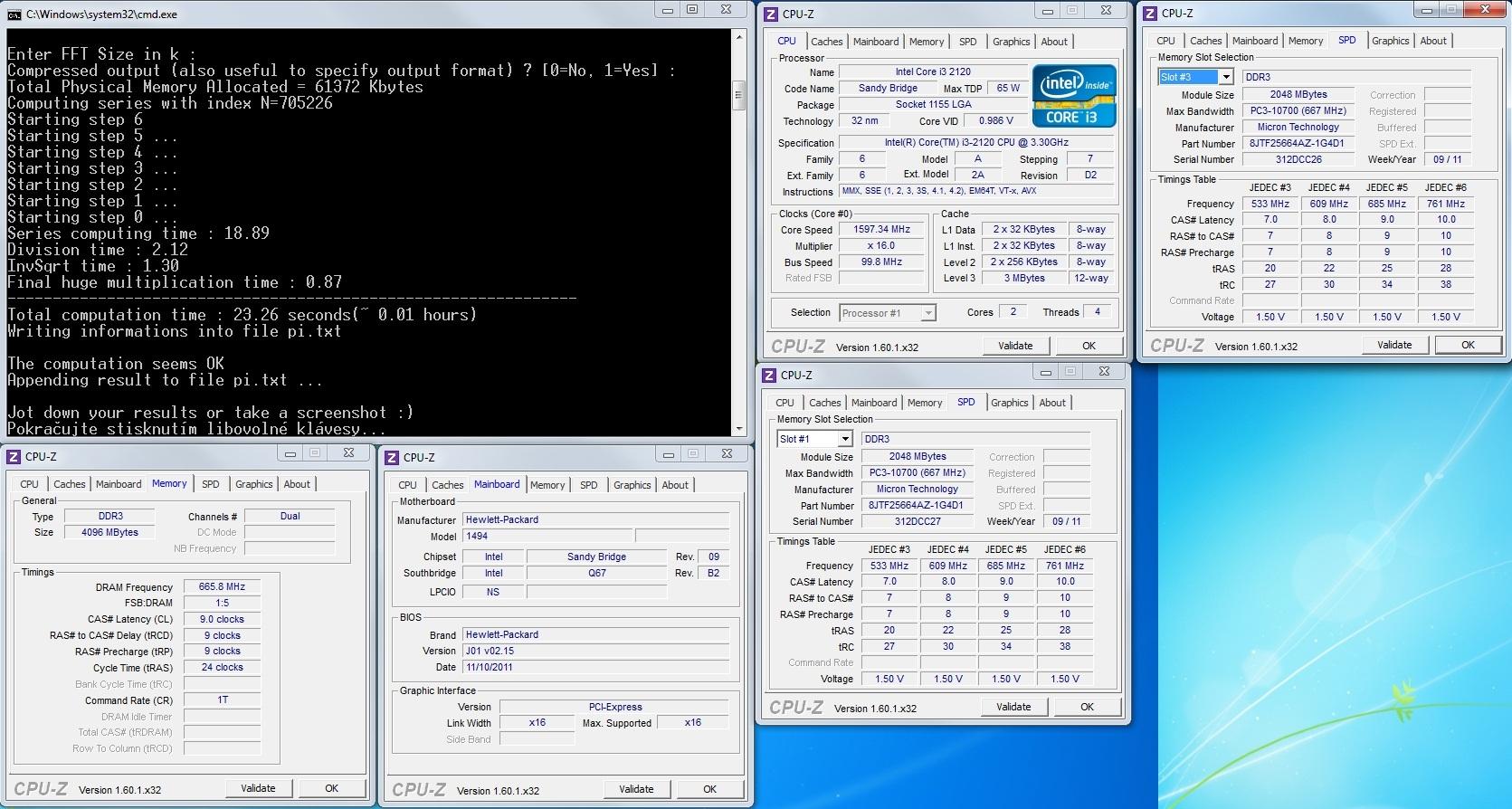Click the Command Rate 1T value
1512x809 pixels.
click(222, 700)
